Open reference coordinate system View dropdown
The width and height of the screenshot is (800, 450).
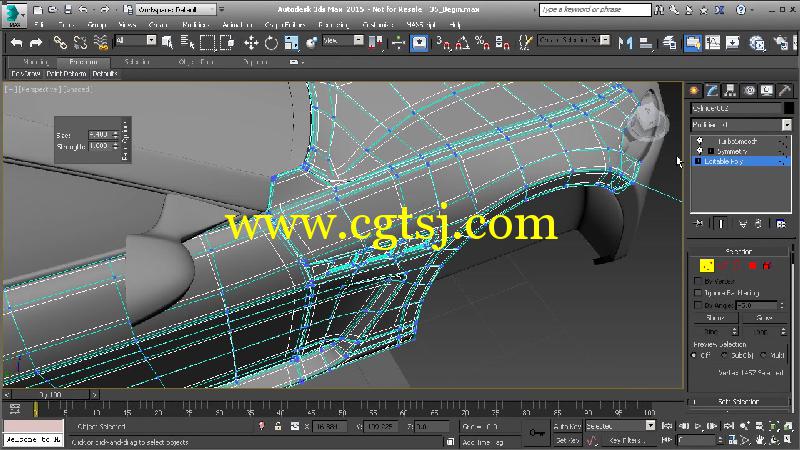click(343, 40)
